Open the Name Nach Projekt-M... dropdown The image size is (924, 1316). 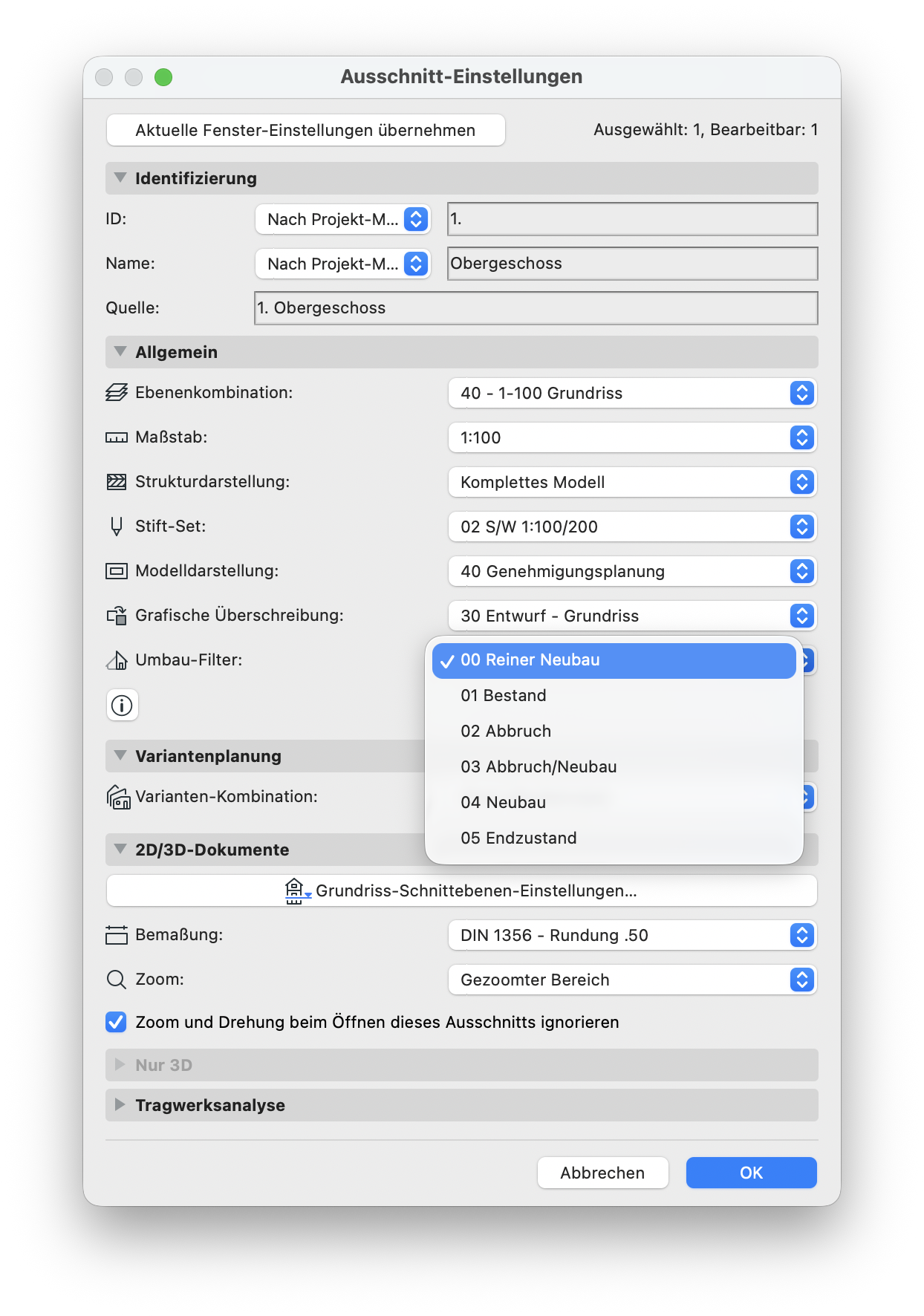[343, 264]
